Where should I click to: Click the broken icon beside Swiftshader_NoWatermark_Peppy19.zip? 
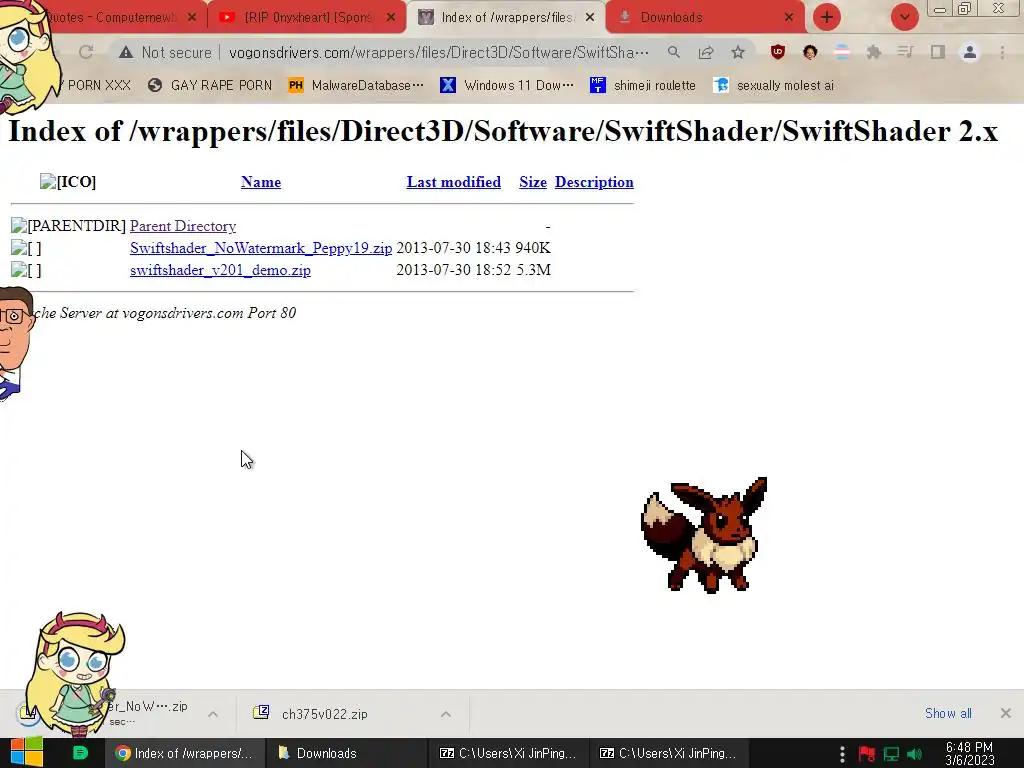click(26, 248)
